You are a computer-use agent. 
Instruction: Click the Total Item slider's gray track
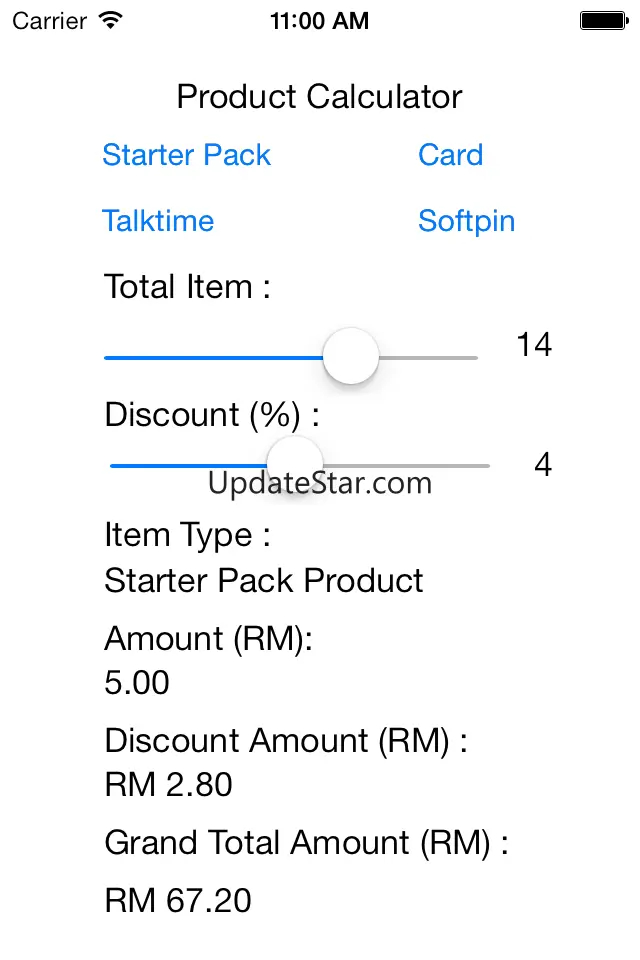[430, 357]
